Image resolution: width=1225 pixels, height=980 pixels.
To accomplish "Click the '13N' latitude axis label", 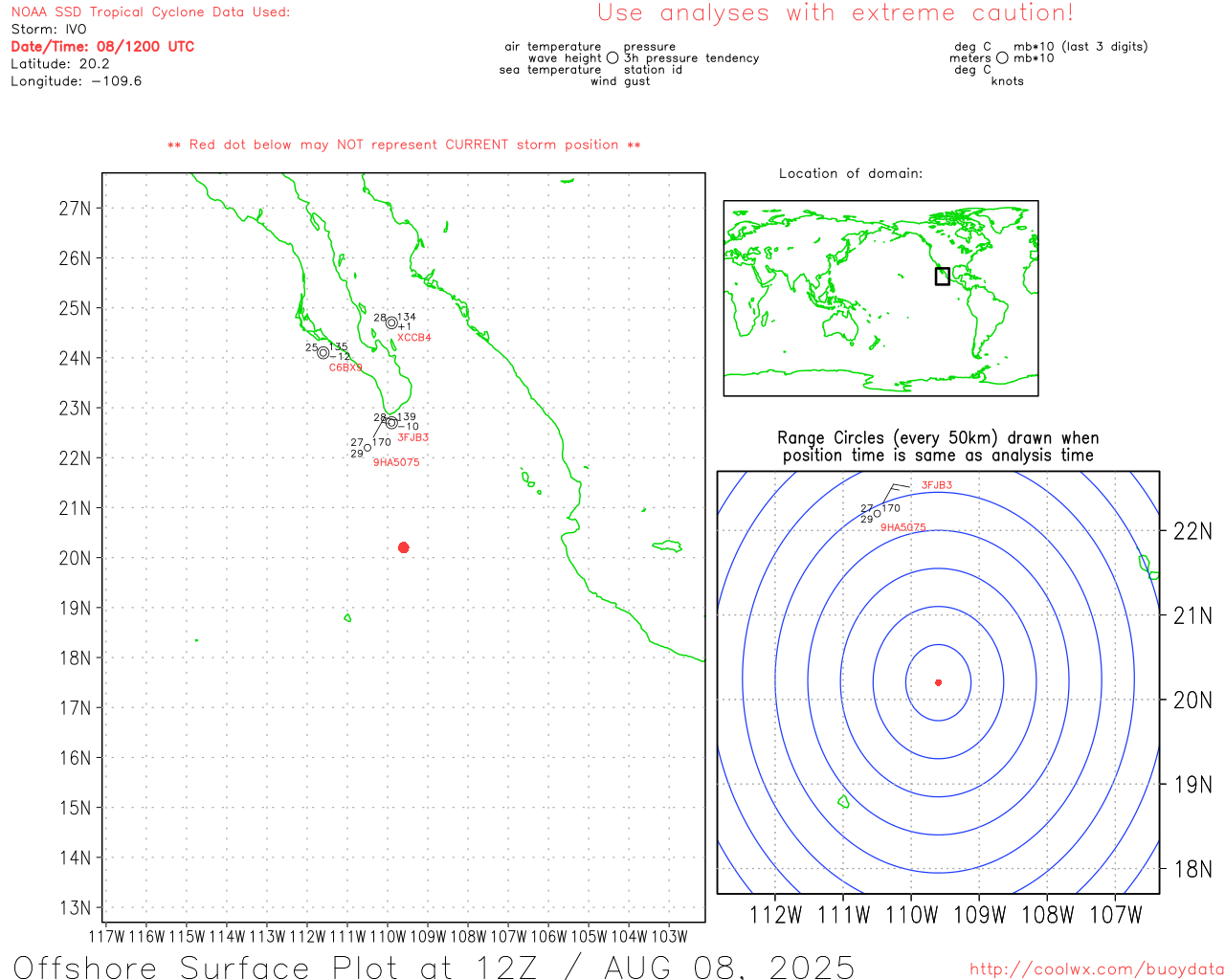I will (76, 908).
